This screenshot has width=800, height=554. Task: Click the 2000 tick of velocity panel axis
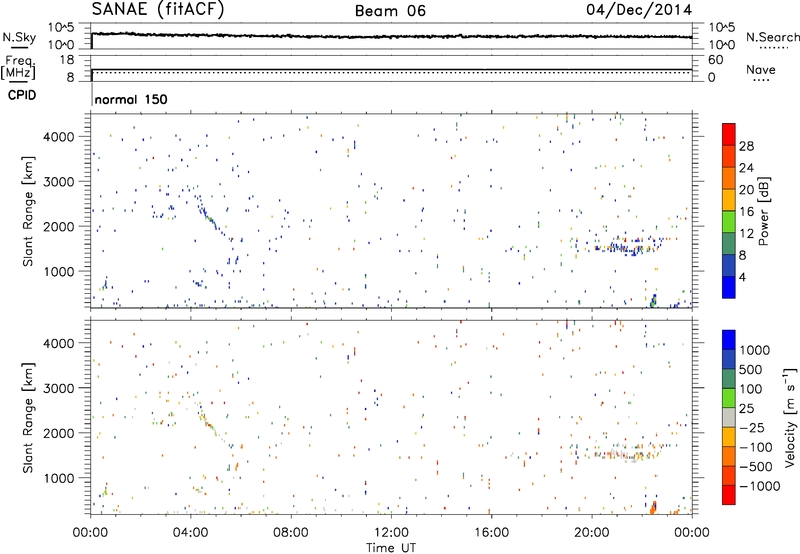click(59, 433)
